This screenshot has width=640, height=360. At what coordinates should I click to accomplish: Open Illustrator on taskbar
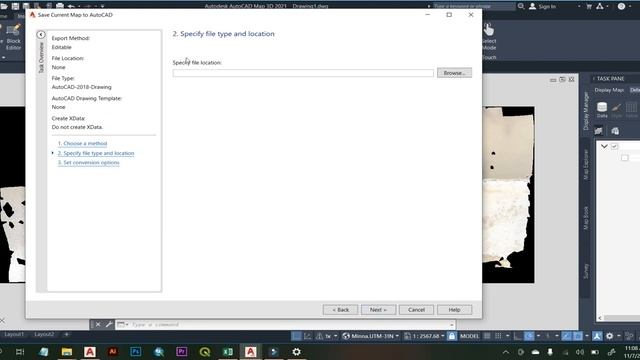coord(113,352)
